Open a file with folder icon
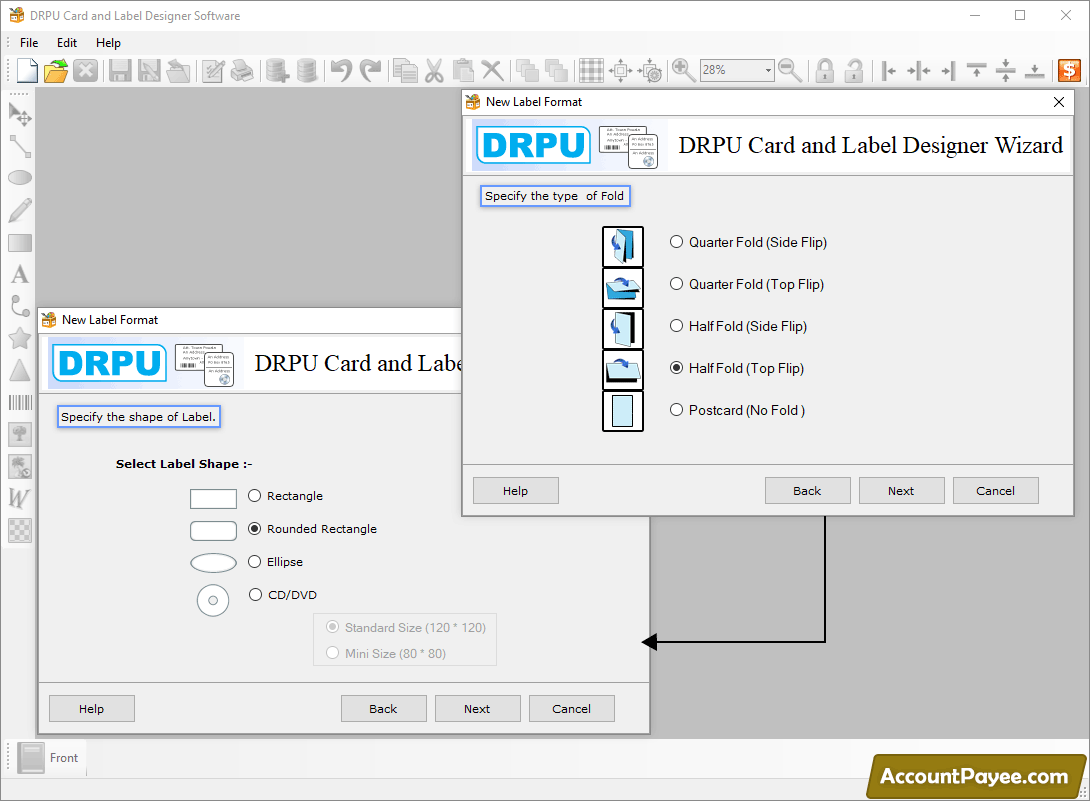The image size is (1090, 801). pos(56,70)
